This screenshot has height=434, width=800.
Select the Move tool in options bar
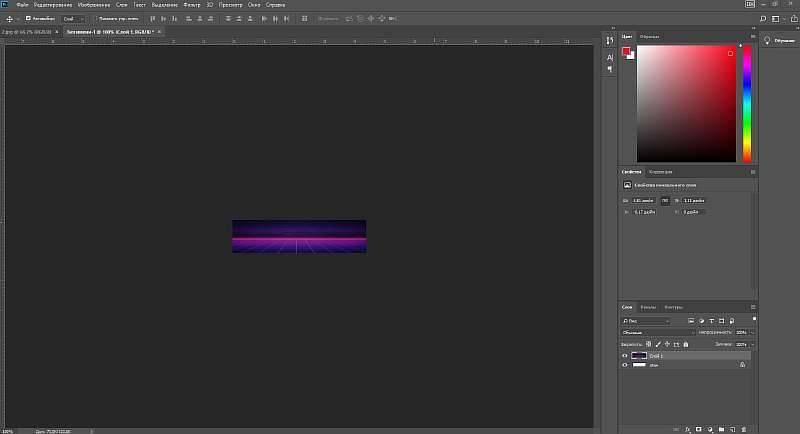point(9,19)
